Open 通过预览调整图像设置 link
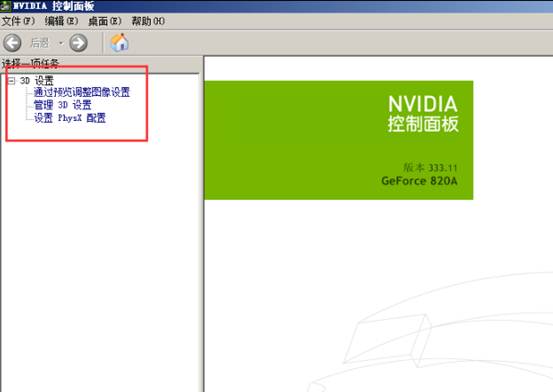 (82, 92)
